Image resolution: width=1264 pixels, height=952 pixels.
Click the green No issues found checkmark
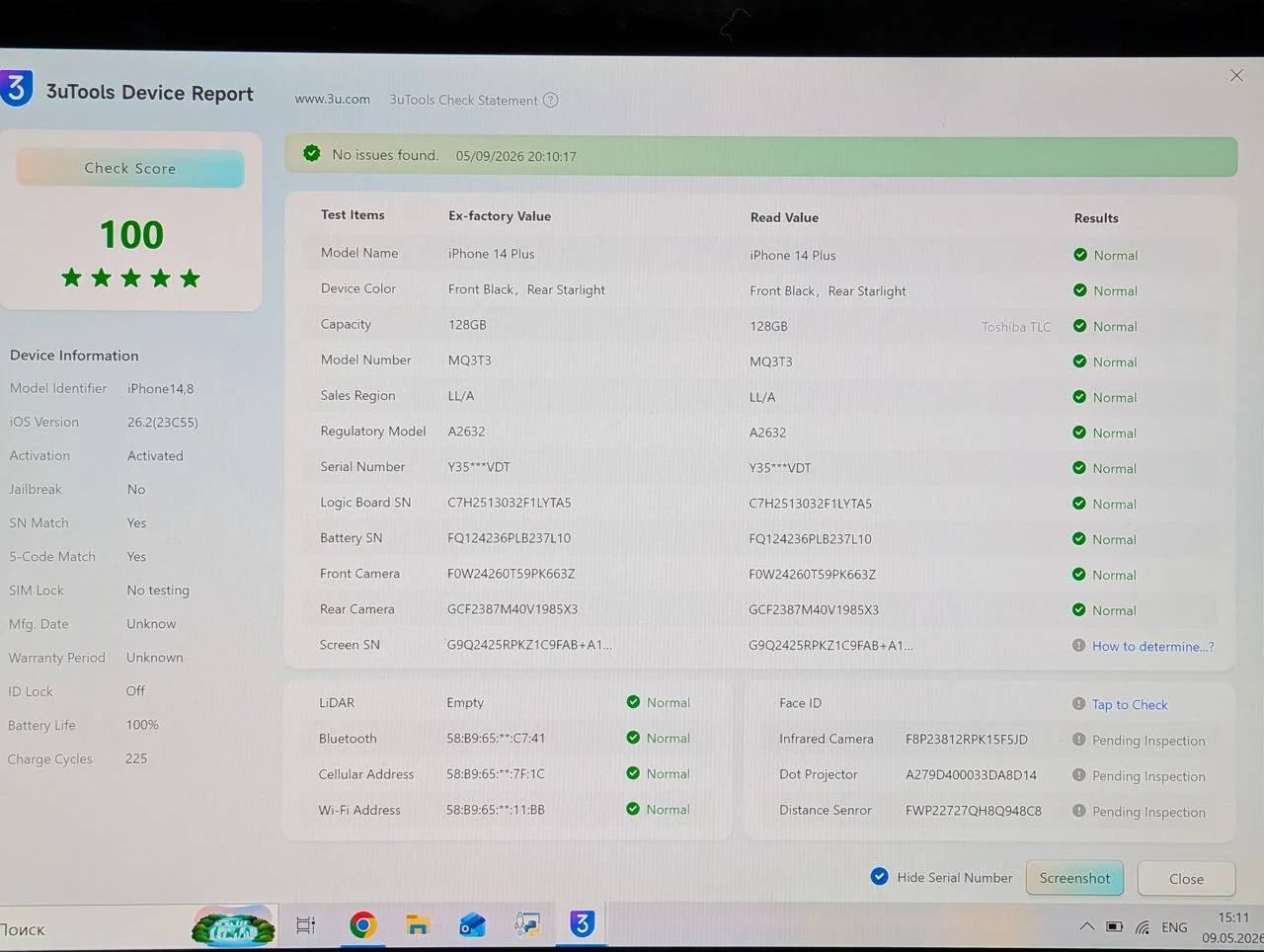pos(312,154)
